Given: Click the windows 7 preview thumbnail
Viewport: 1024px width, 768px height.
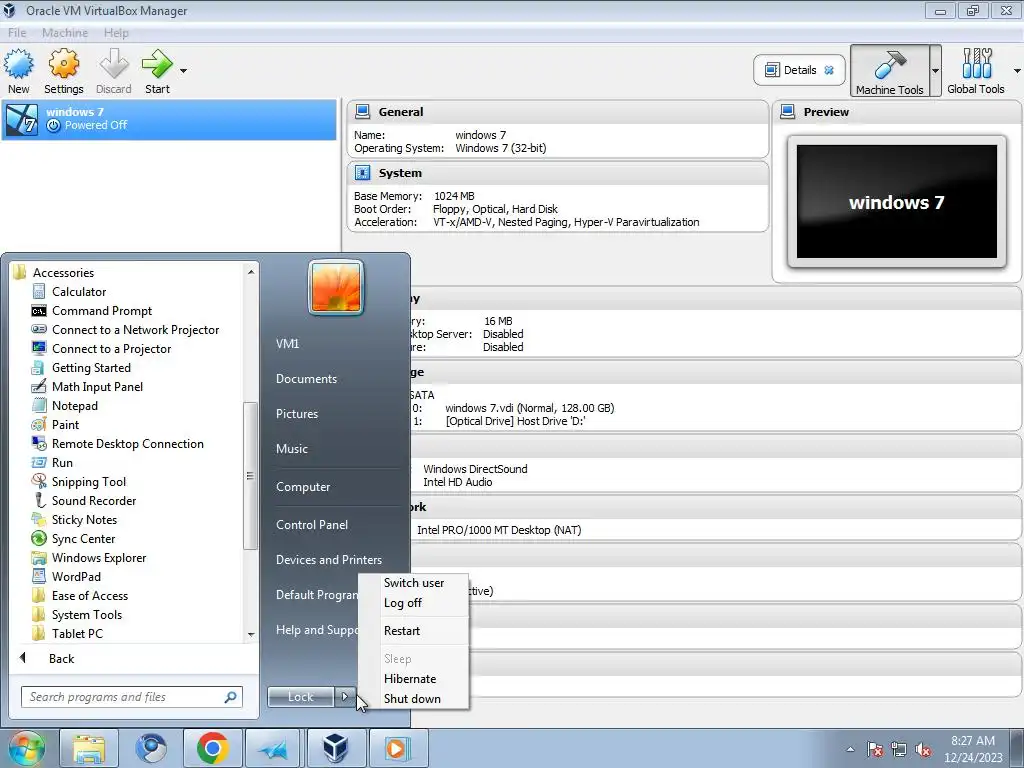Looking at the screenshot, I should tap(897, 202).
